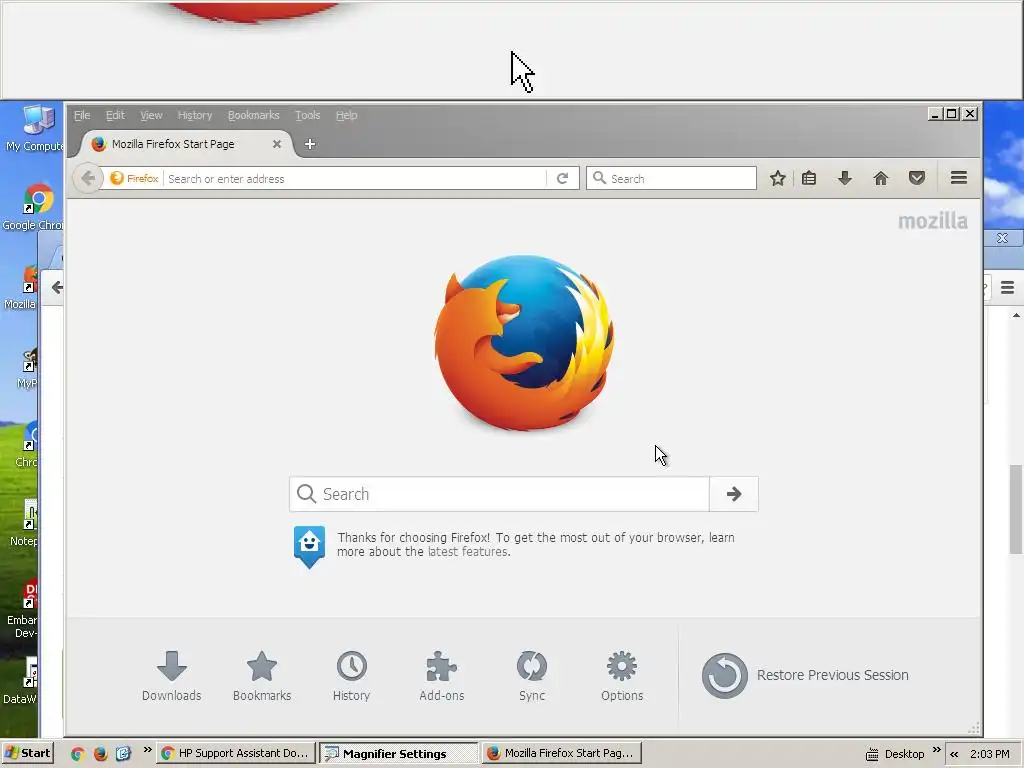
Task: Switch to HP Support Assistant taskbar button
Action: 235,753
